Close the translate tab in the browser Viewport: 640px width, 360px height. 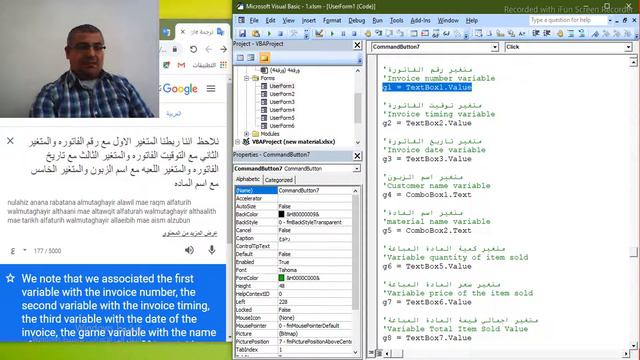(x=183, y=31)
